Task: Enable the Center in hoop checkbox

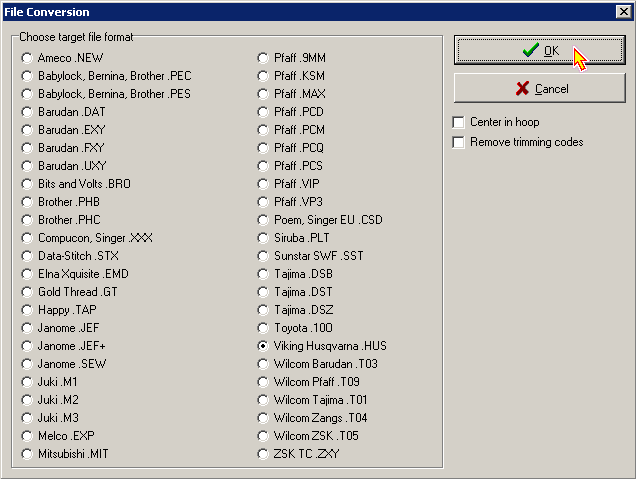Action: coord(460,123)
